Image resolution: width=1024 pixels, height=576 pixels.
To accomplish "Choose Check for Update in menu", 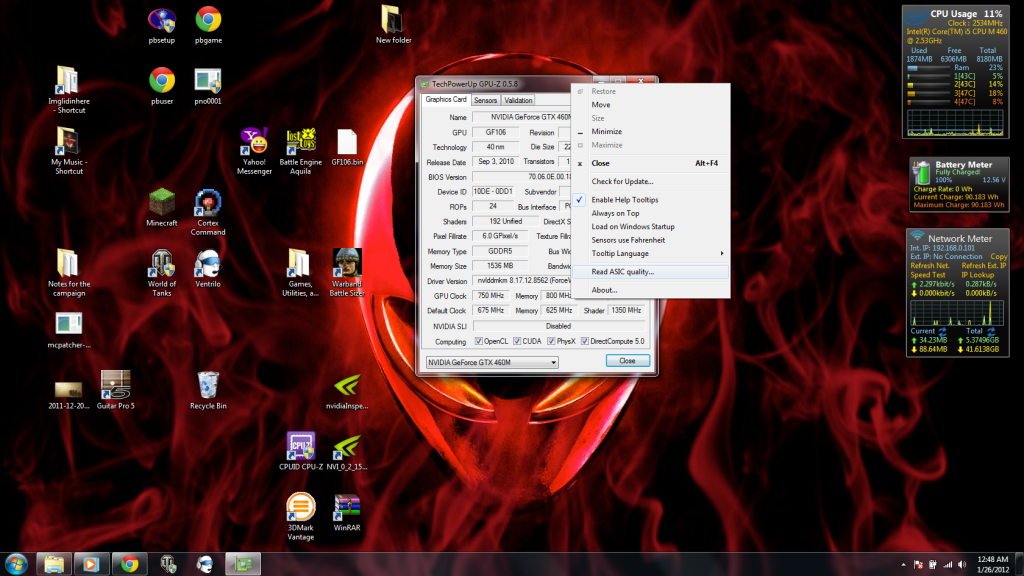I will [650, 182].
